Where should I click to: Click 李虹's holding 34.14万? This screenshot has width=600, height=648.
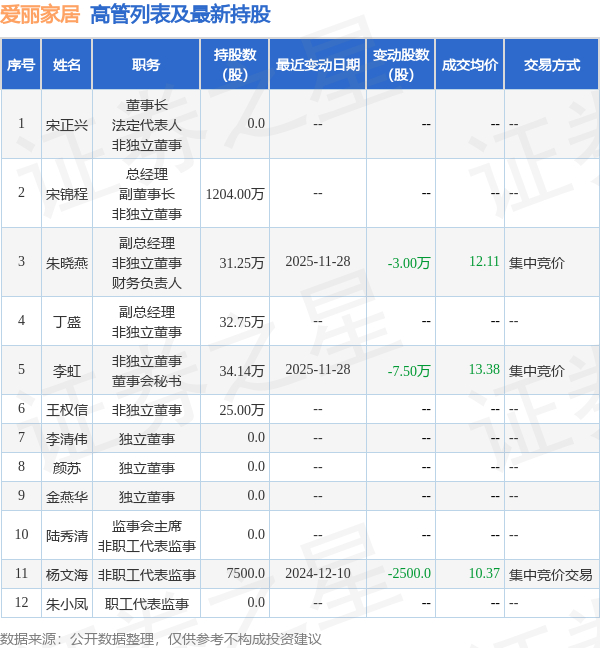coord(242,371)
